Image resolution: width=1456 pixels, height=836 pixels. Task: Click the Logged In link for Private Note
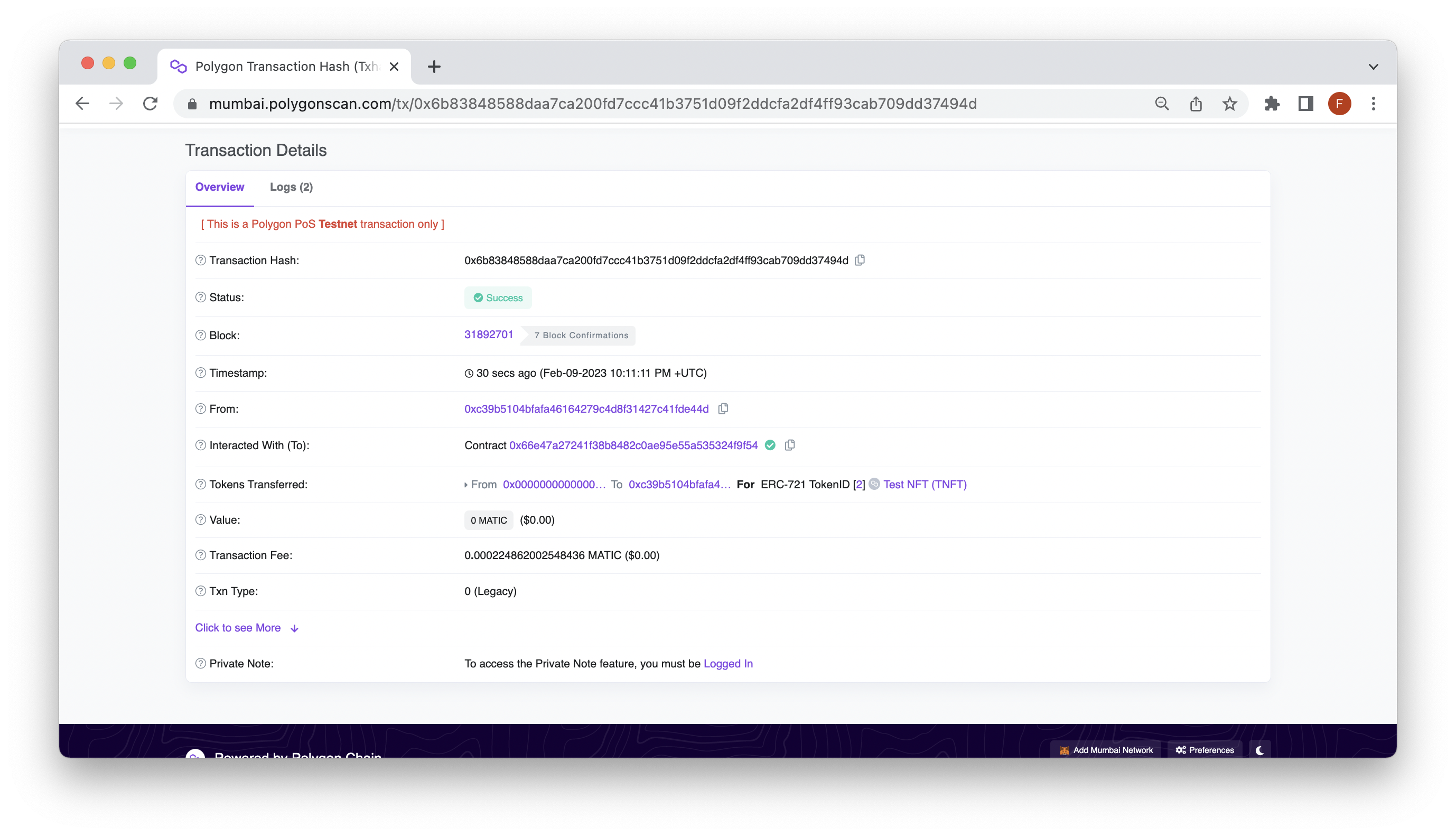click(x=727, y=663)
